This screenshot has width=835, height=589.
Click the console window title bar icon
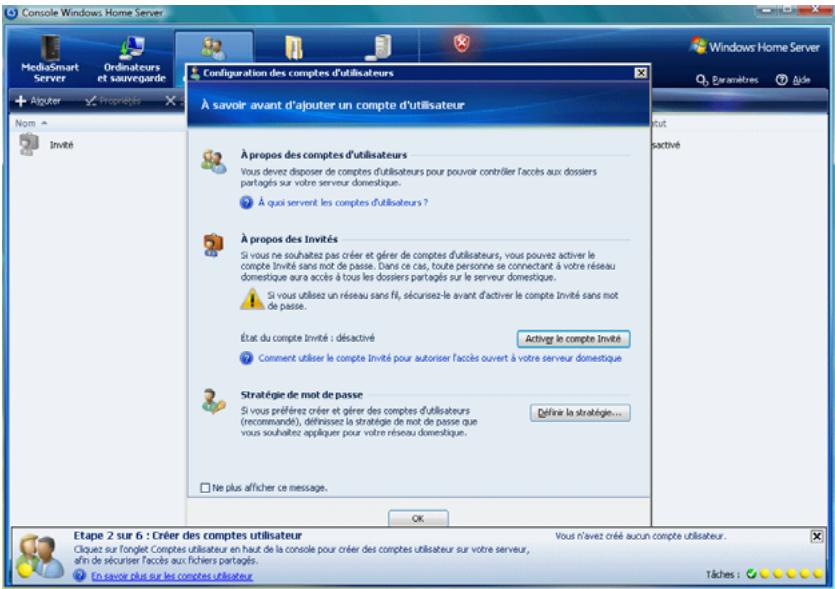click(x=11, y=12)
